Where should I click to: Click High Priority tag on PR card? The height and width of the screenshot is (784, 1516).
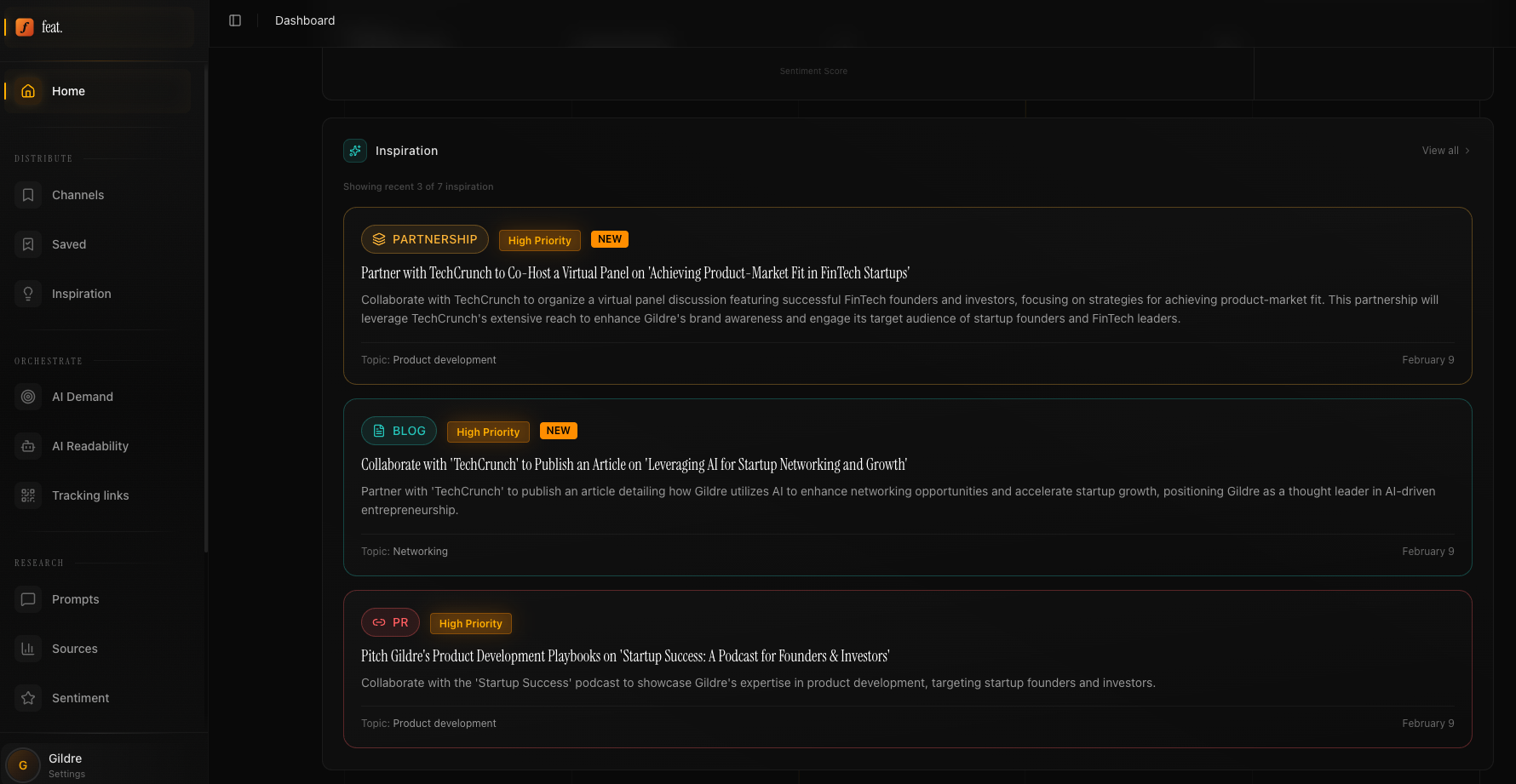471,624
